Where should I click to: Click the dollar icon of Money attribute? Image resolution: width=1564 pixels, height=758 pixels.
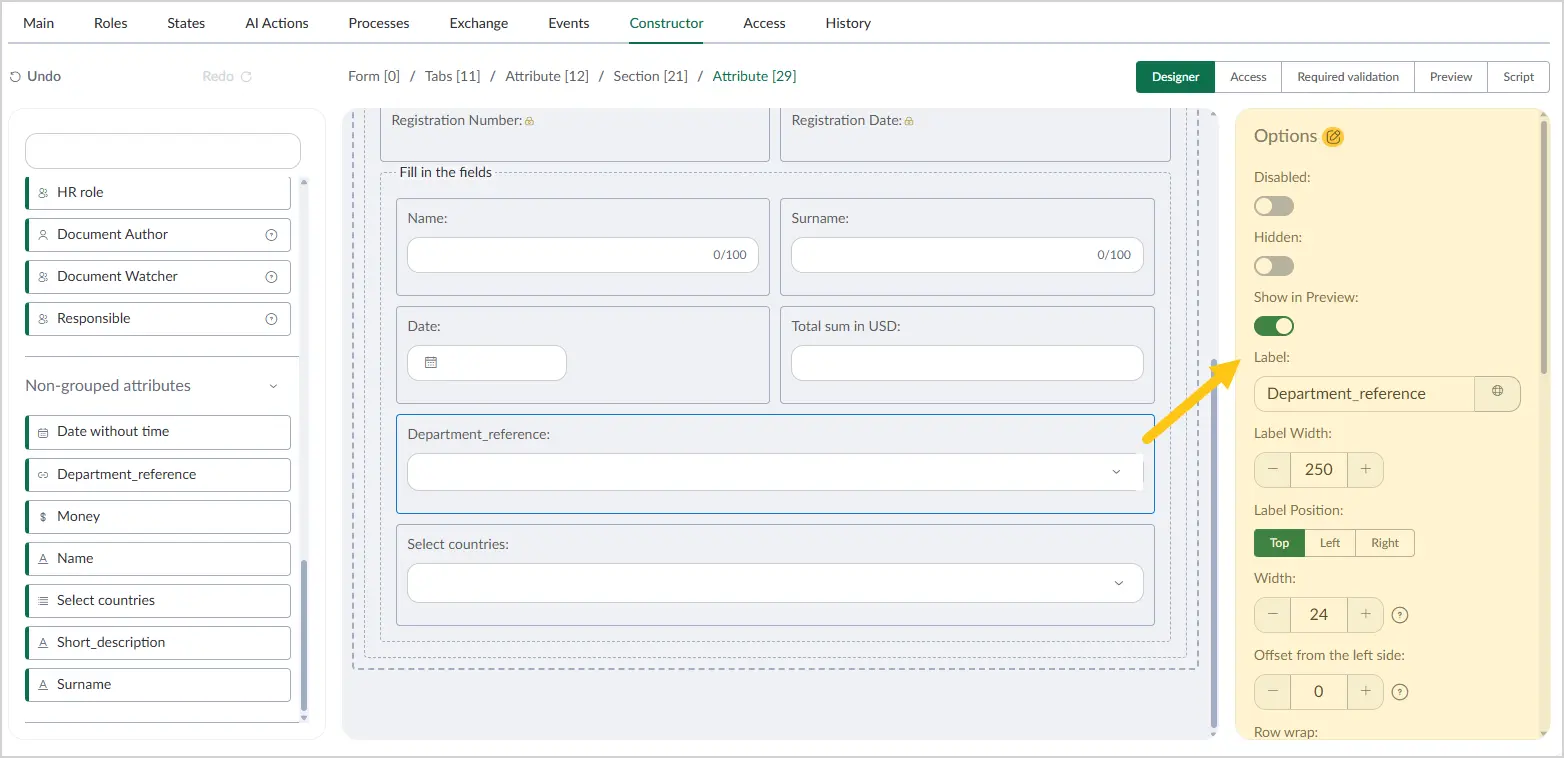(43, 517)
